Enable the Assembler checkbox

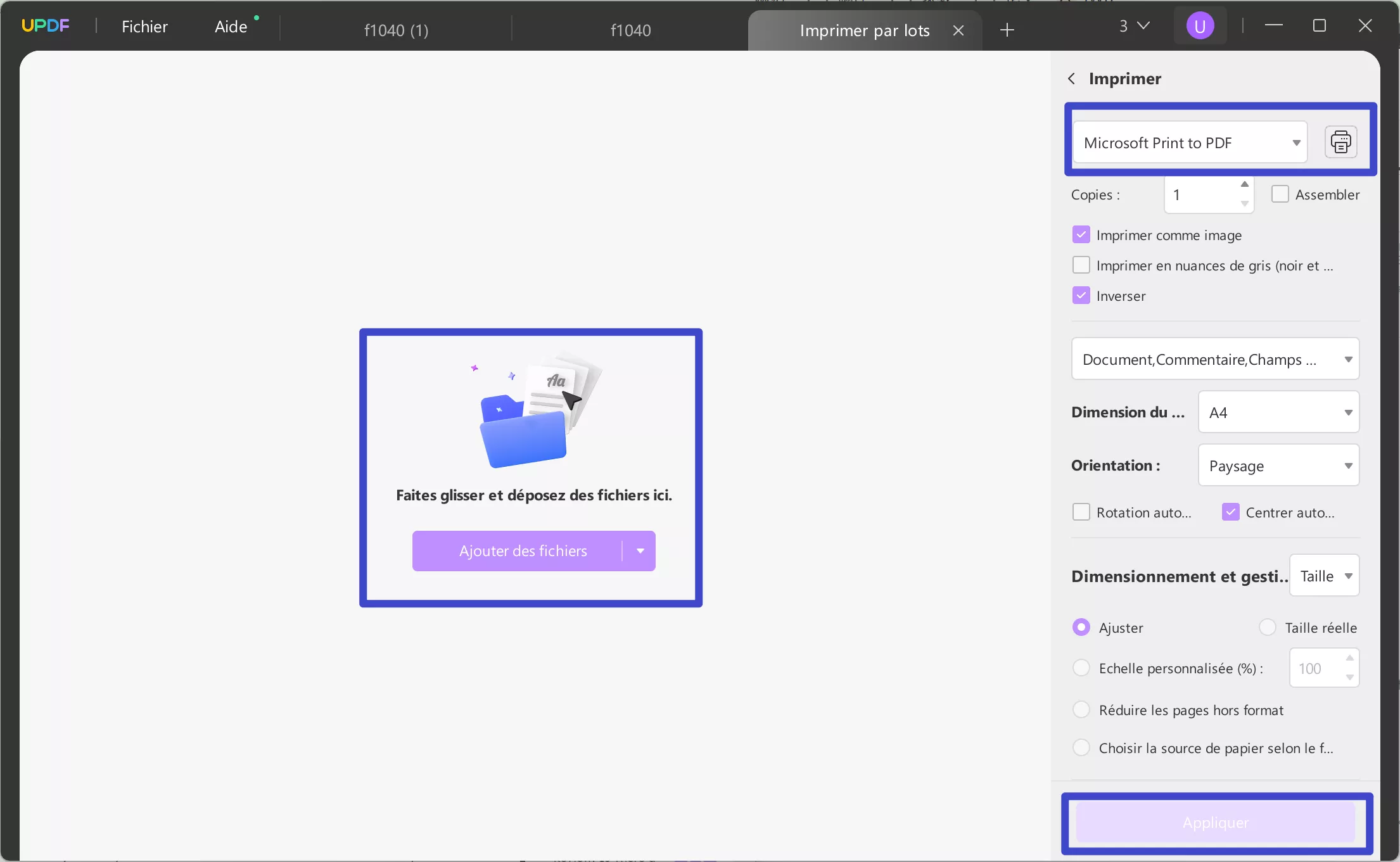pyautogui.click(x=1281, y=194)
